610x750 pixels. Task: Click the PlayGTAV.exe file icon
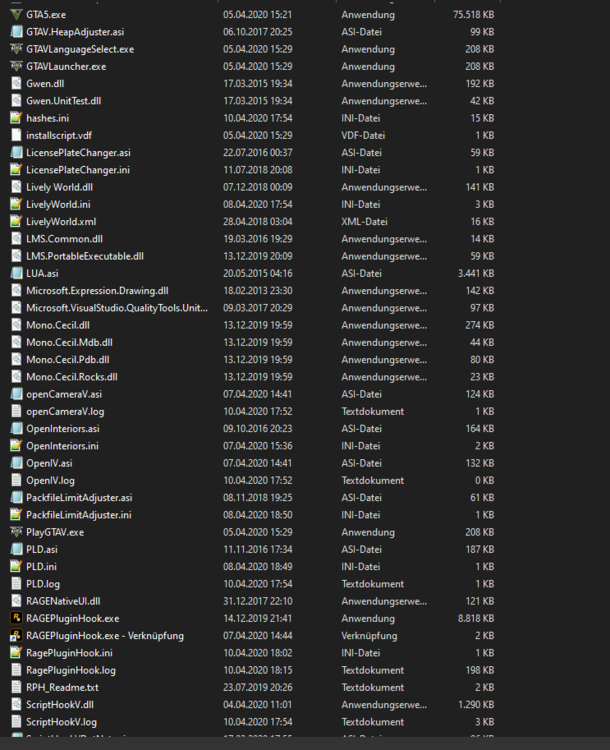[16, 532]
